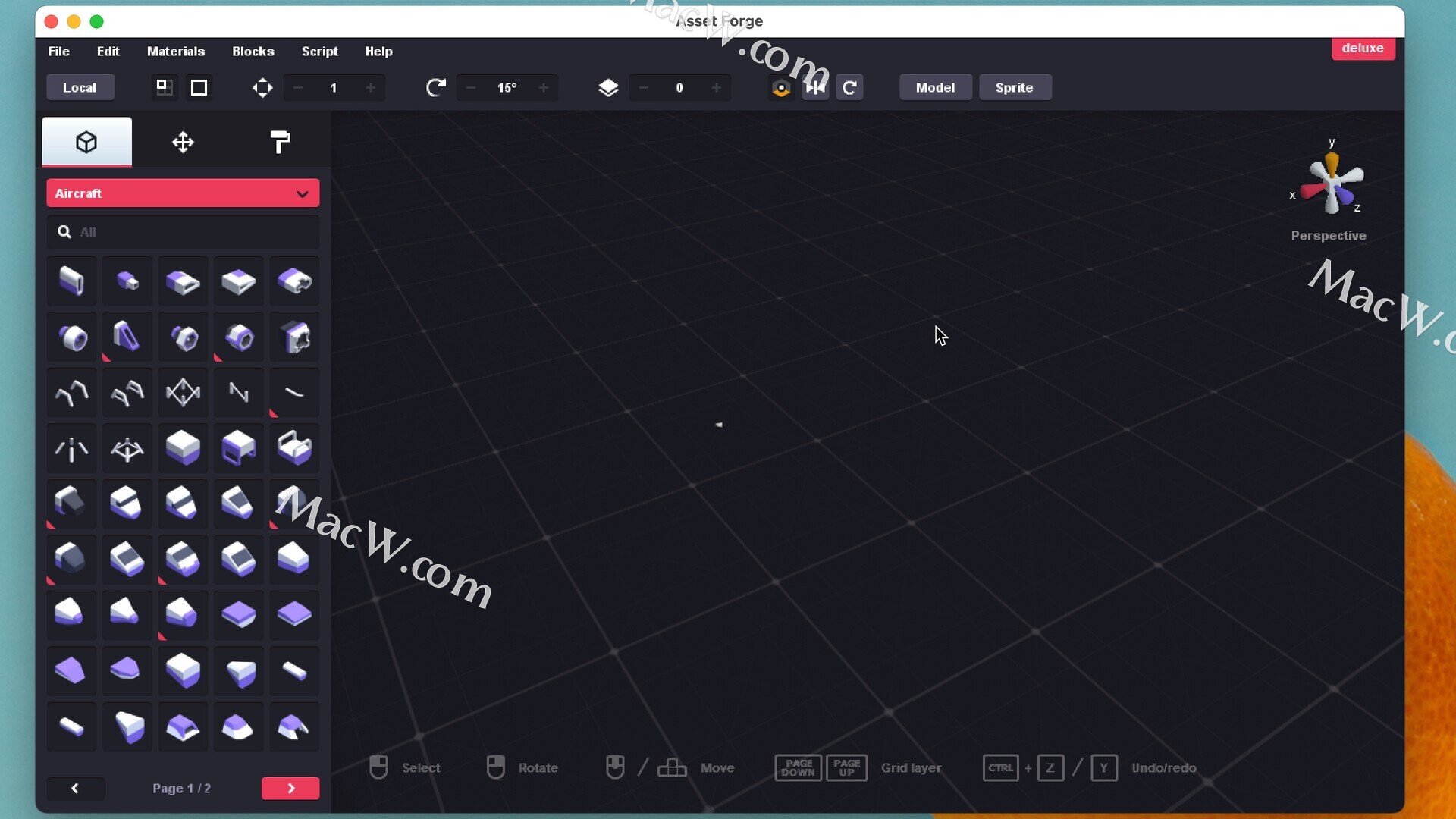This screenshot has width=1456, height=819.
Task: Pick the N-shaped strut block
Action: click(239, 393)
